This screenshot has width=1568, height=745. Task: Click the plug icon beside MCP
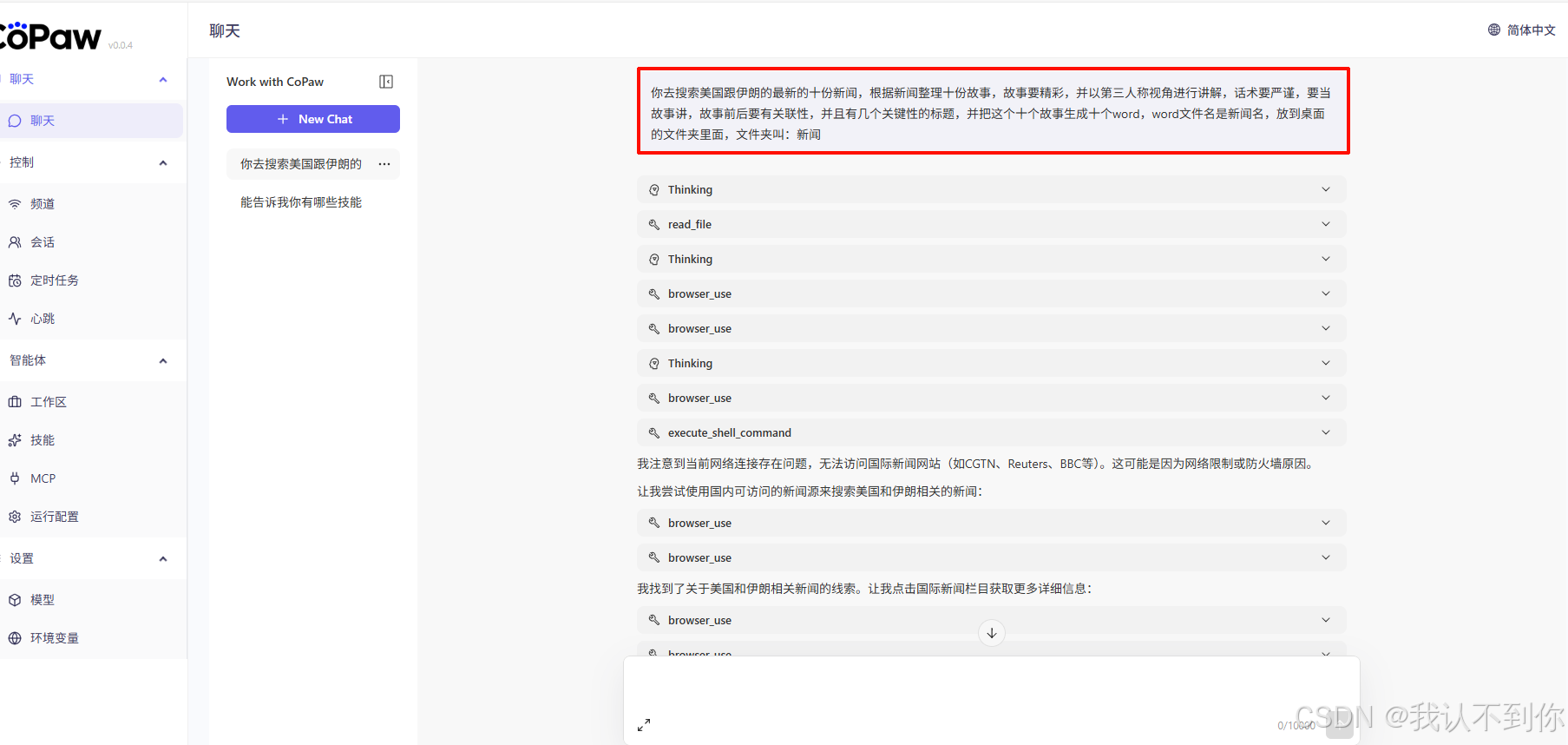[x=15, y=478]
